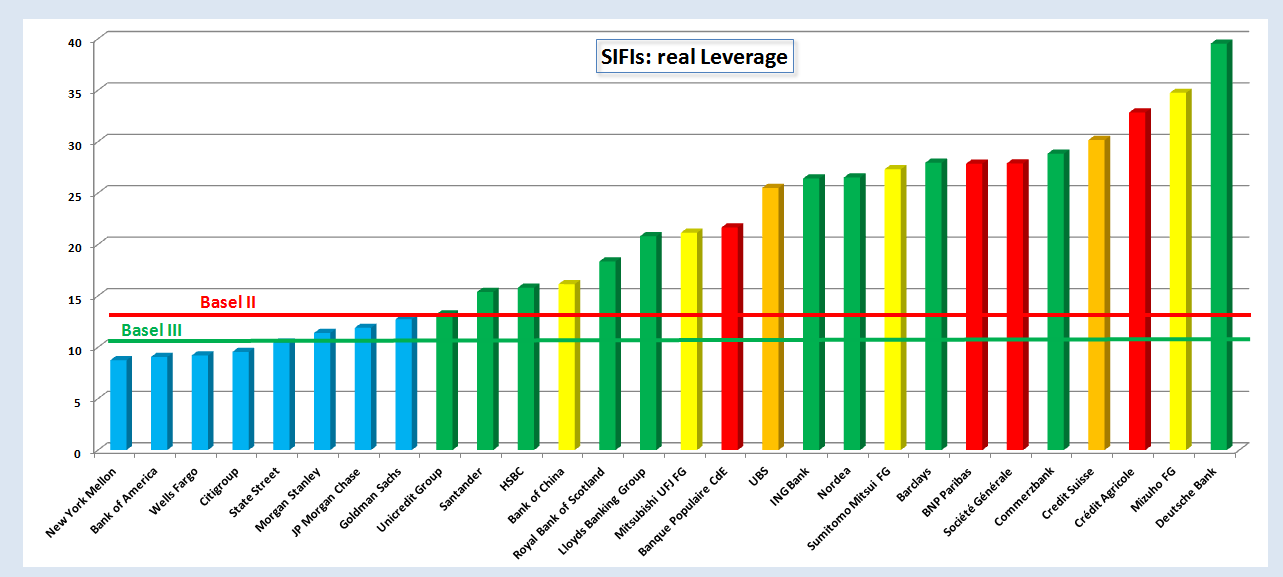Click the Barclays green bar
This screenshot has height=577, width=1283.
tap(936, 305)
